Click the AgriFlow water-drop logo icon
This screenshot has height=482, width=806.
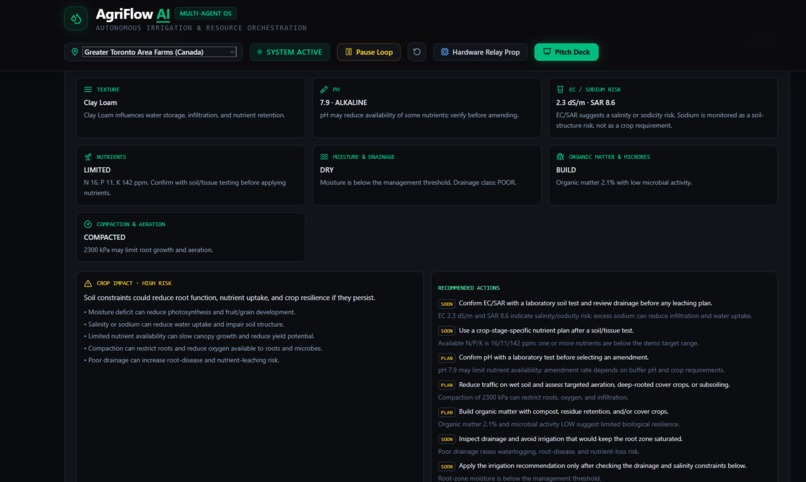coord(76,19)
